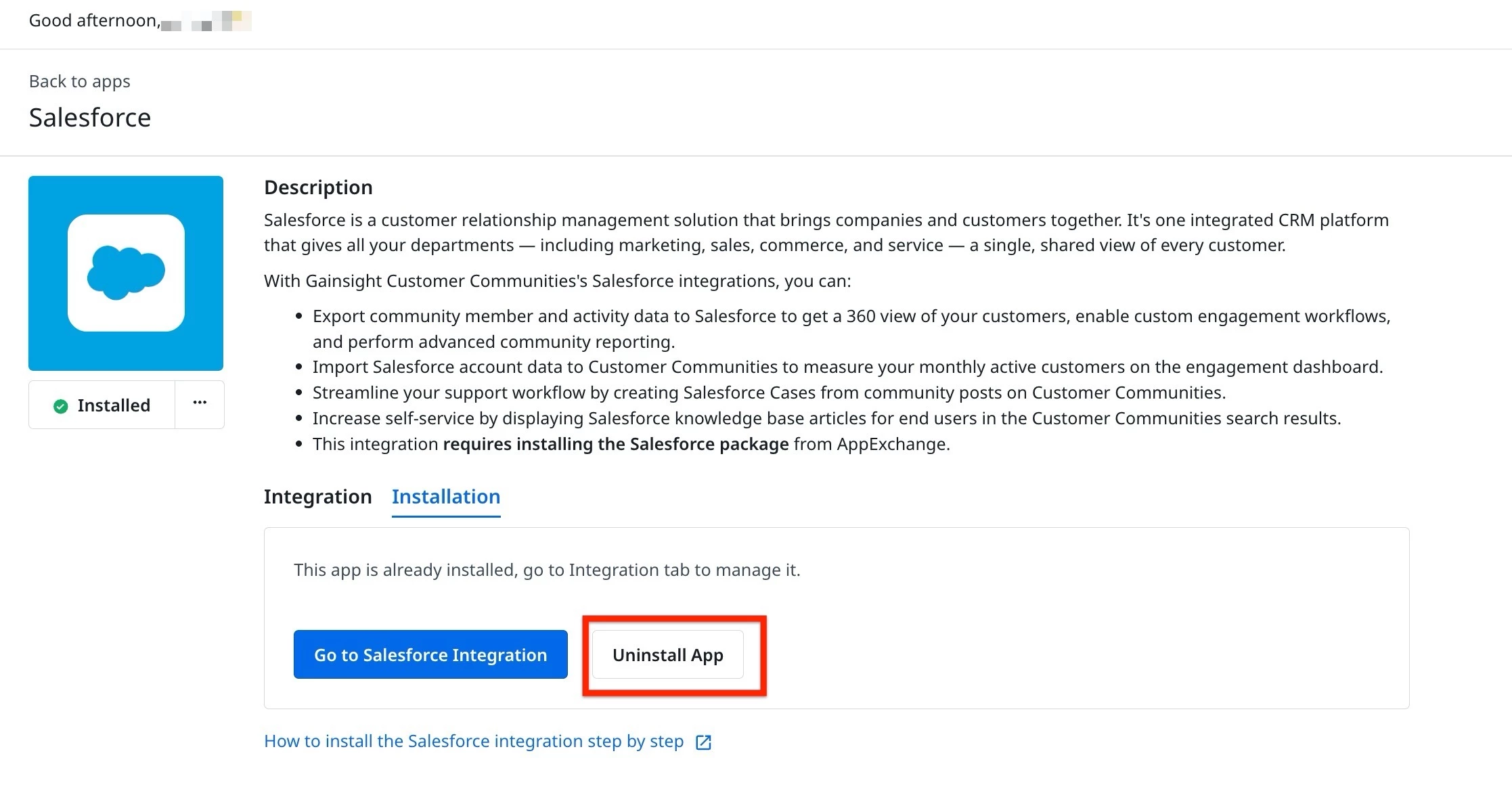Click the blurred user name in greeting
The width and height of the screenshot is (1512, 808).
click(206, 22)
